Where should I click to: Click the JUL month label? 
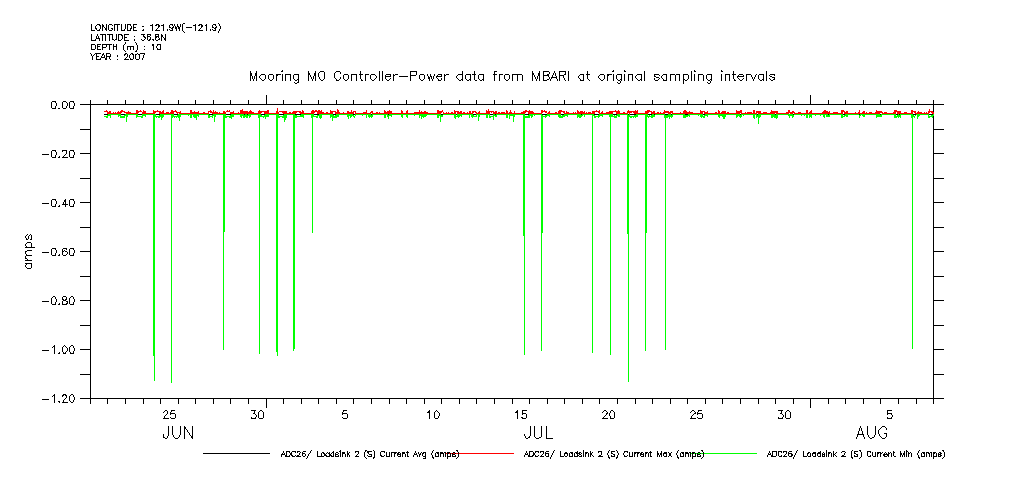click(538, 434)
